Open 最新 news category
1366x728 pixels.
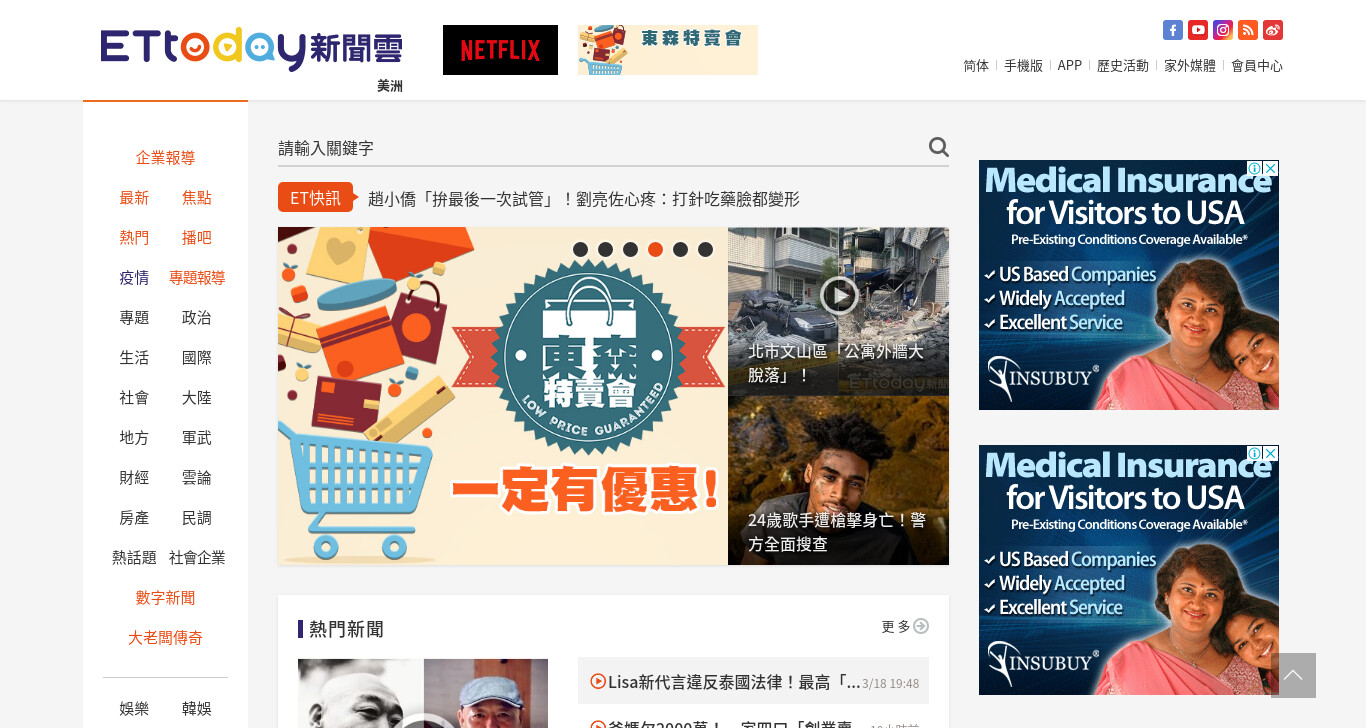(134, 198)
